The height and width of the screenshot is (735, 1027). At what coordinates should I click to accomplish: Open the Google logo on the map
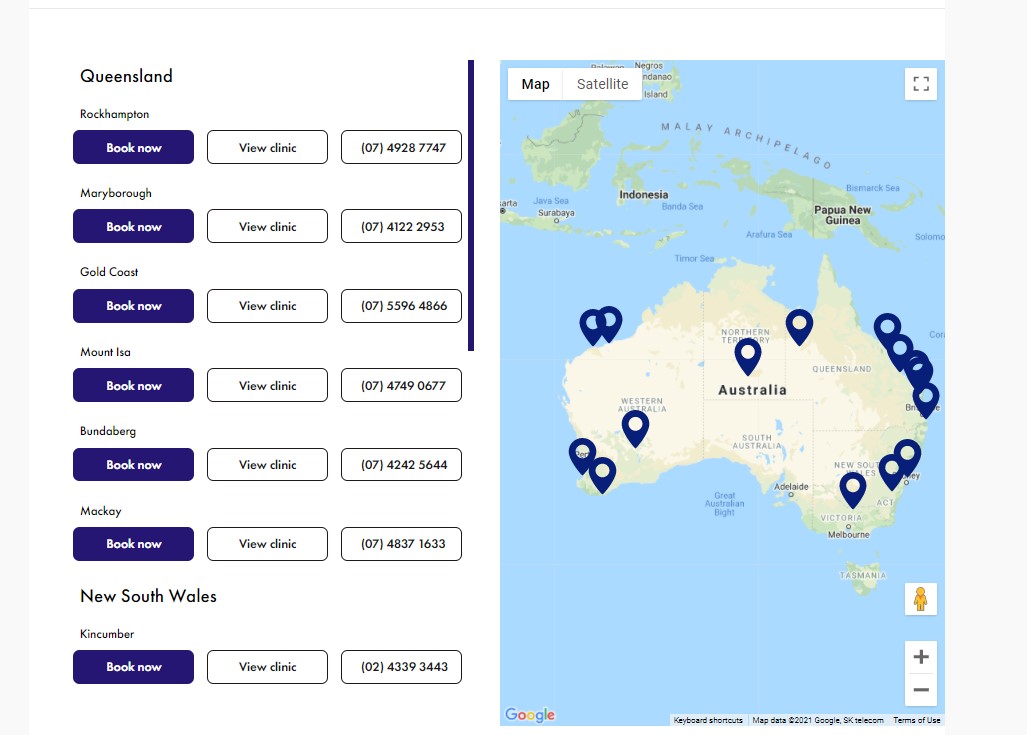530,714
